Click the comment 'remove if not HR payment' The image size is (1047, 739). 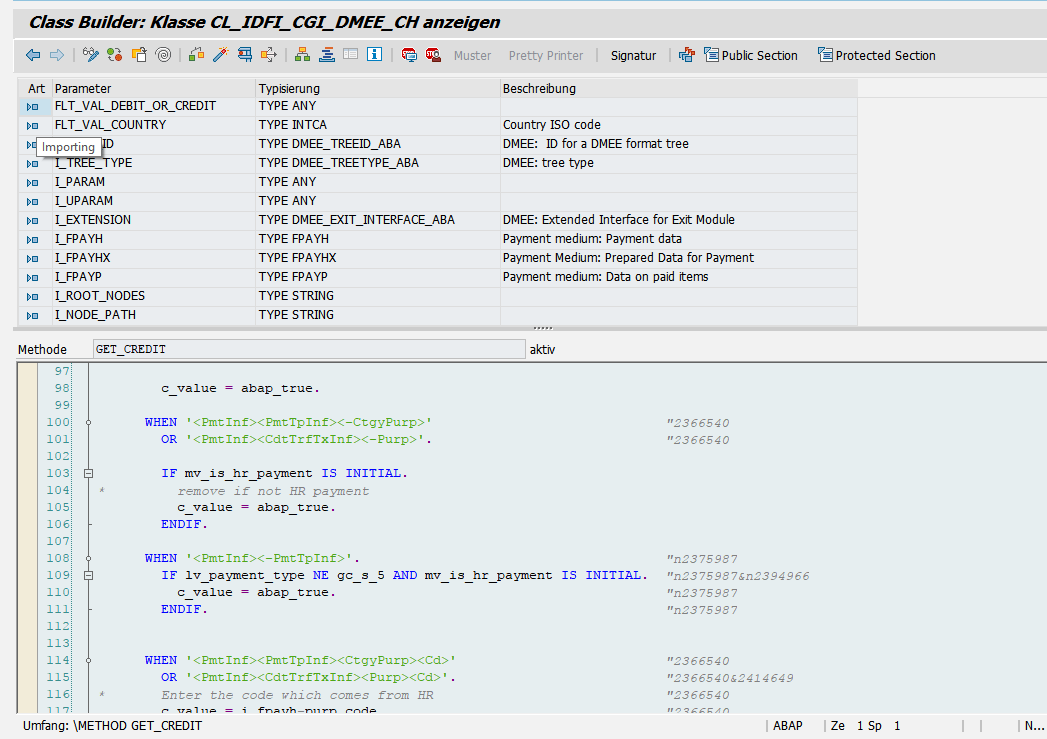[x=273, y=491]
